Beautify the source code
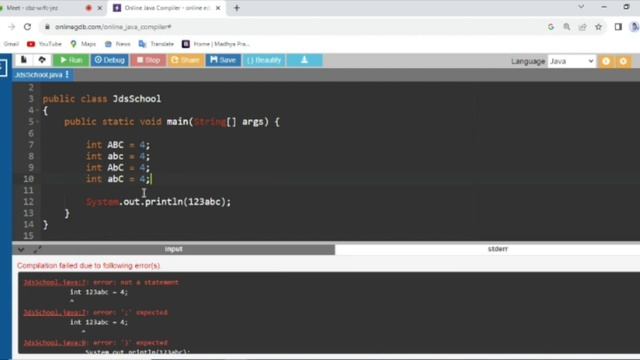This screenshot has width=640, height=360. click(264, 60)
